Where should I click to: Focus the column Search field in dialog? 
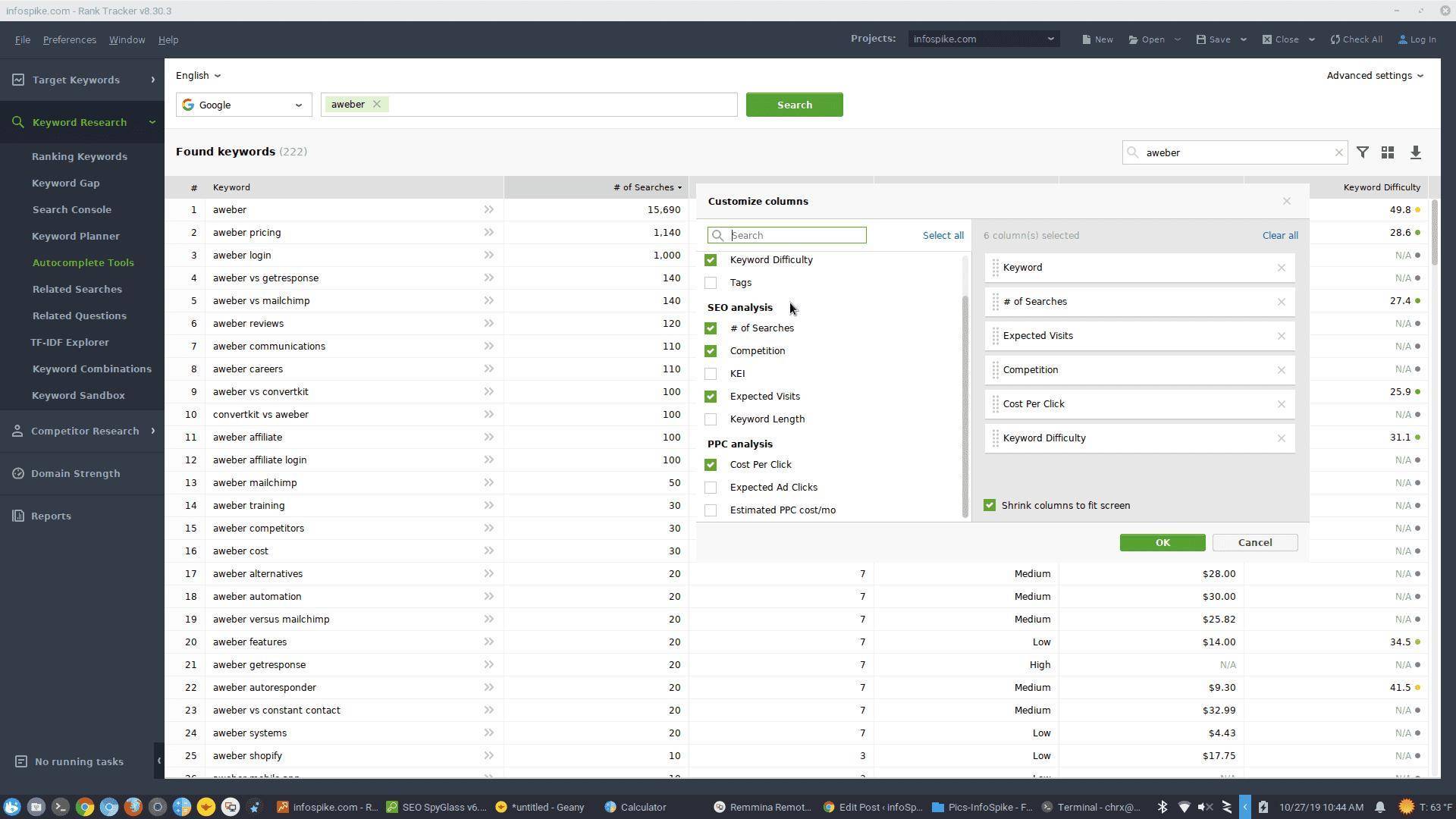[x=787, y=235]
